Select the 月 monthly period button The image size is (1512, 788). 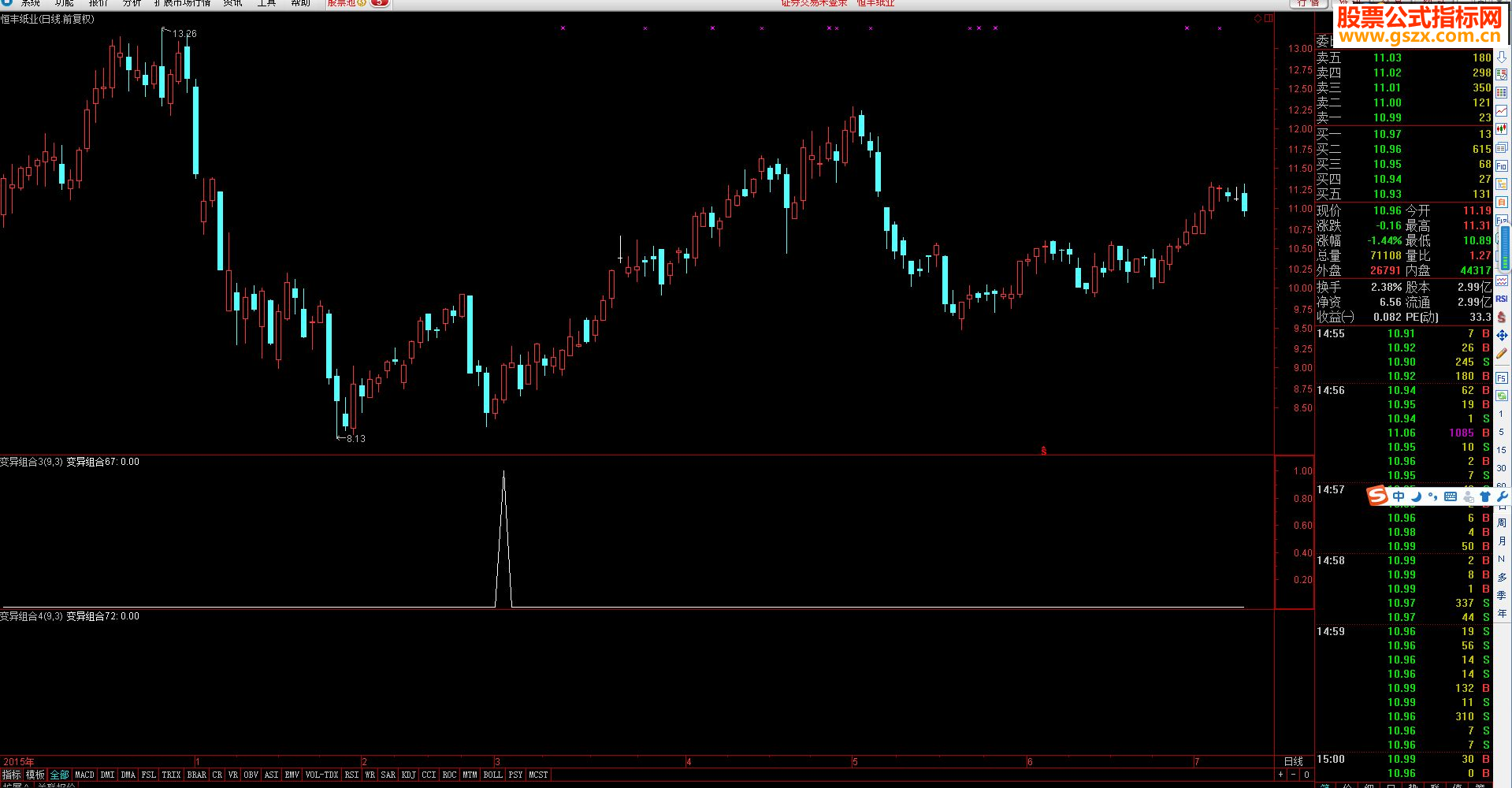[x=1501, y=541]
